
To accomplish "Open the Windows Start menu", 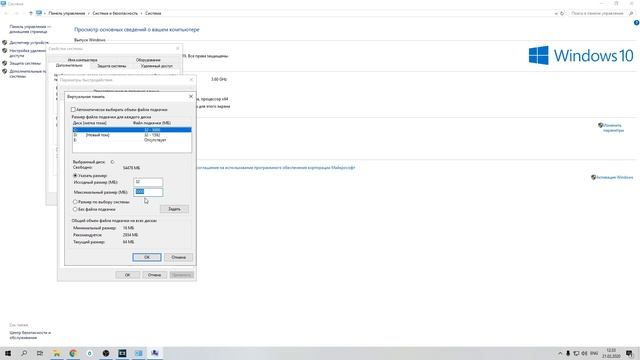I will point(8,353).
